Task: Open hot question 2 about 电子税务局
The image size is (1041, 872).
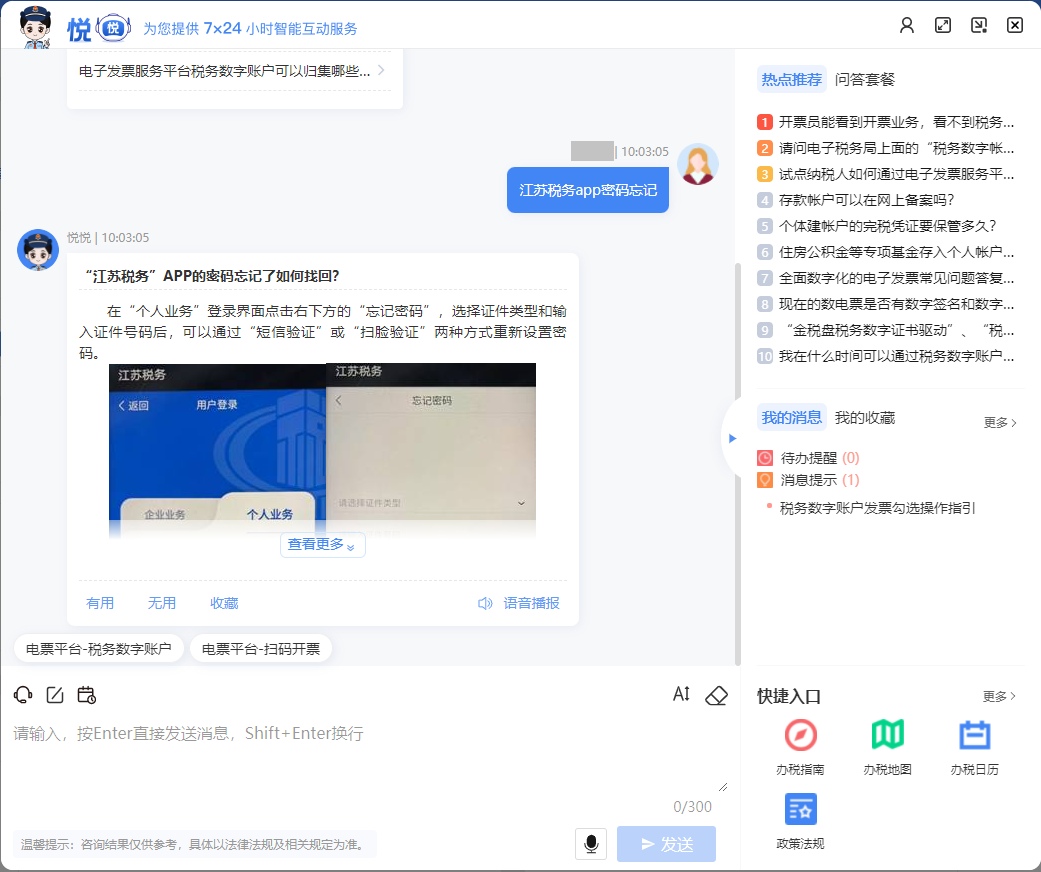Action: click(886, 148)
